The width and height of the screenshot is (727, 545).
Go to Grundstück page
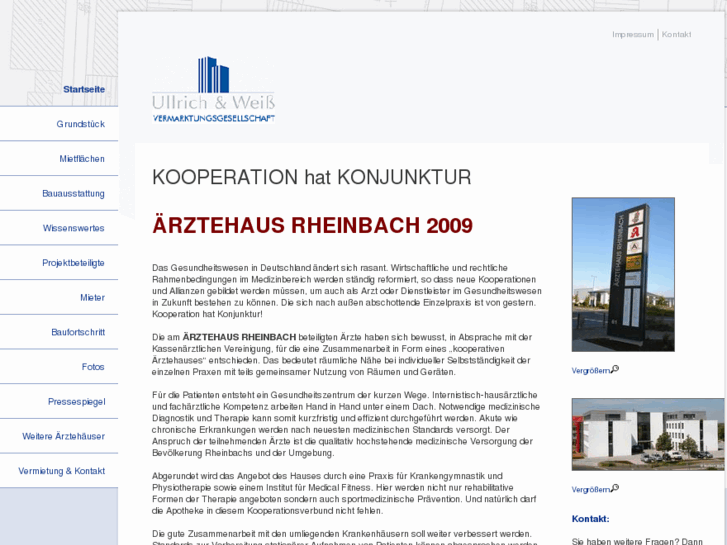pyautogui.click(x=81, y=124)
